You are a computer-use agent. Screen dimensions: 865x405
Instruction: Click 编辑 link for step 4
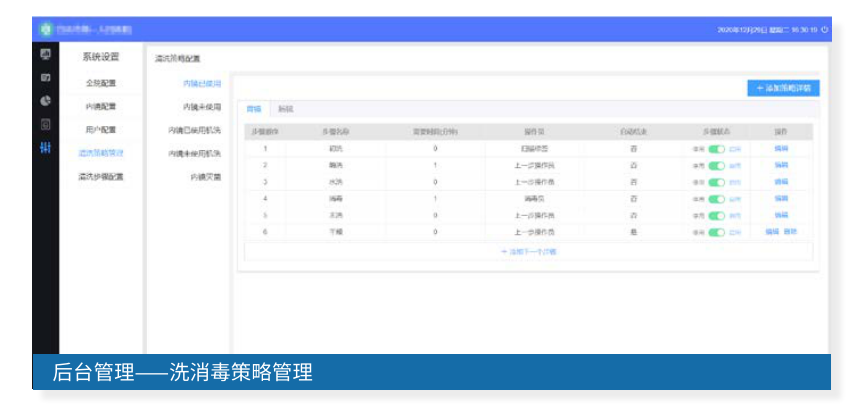click(781, 198)
